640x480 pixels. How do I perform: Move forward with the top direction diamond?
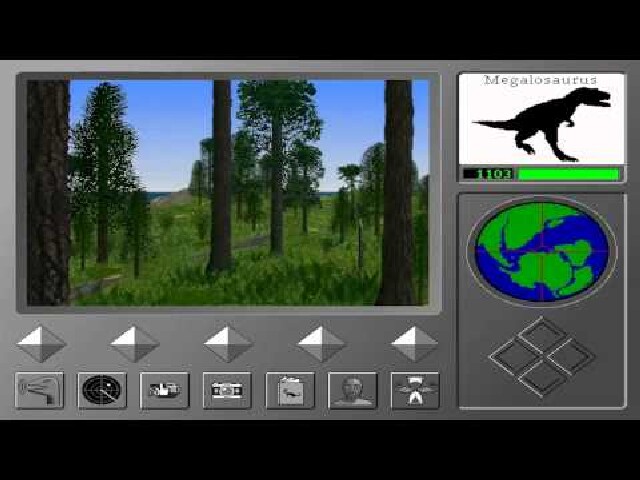[542, 335]
